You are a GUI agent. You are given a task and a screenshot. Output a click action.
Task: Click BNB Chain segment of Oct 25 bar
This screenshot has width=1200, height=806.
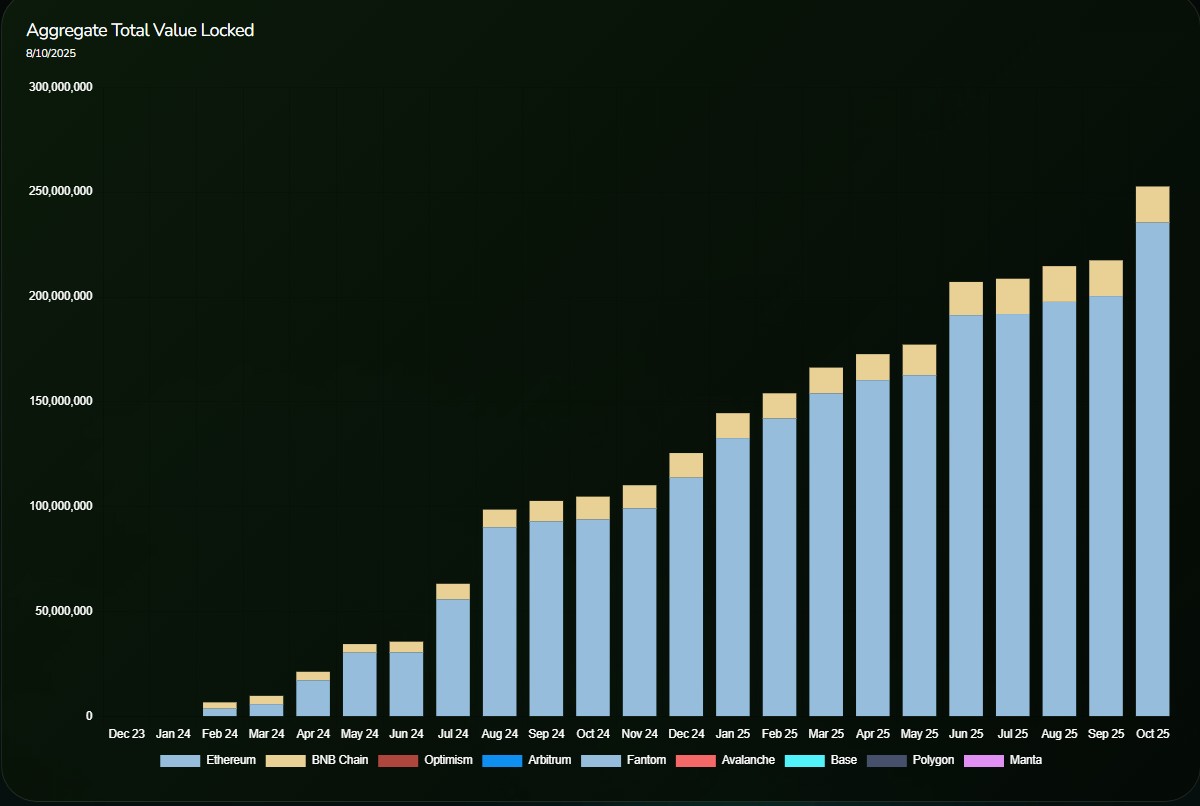1152,204
